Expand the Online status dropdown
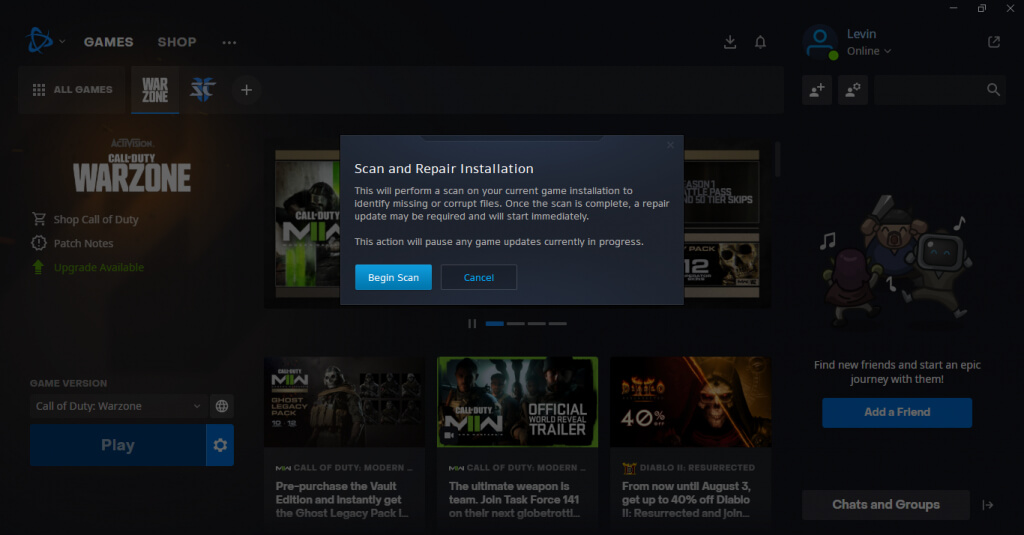Screen dimensions: 1024x535 pyautogui.click(x=869, y=51)
